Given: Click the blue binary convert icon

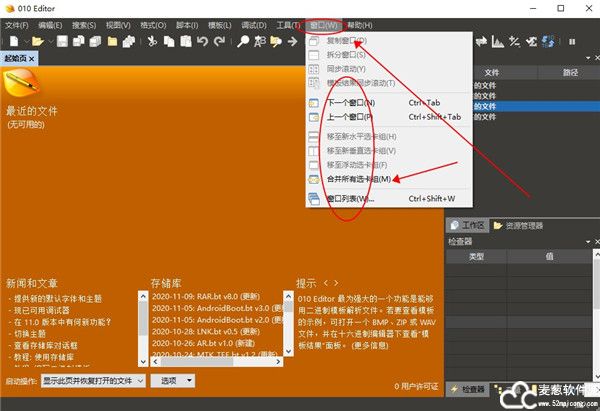Looking at the screenshot, I should (548, 41).
